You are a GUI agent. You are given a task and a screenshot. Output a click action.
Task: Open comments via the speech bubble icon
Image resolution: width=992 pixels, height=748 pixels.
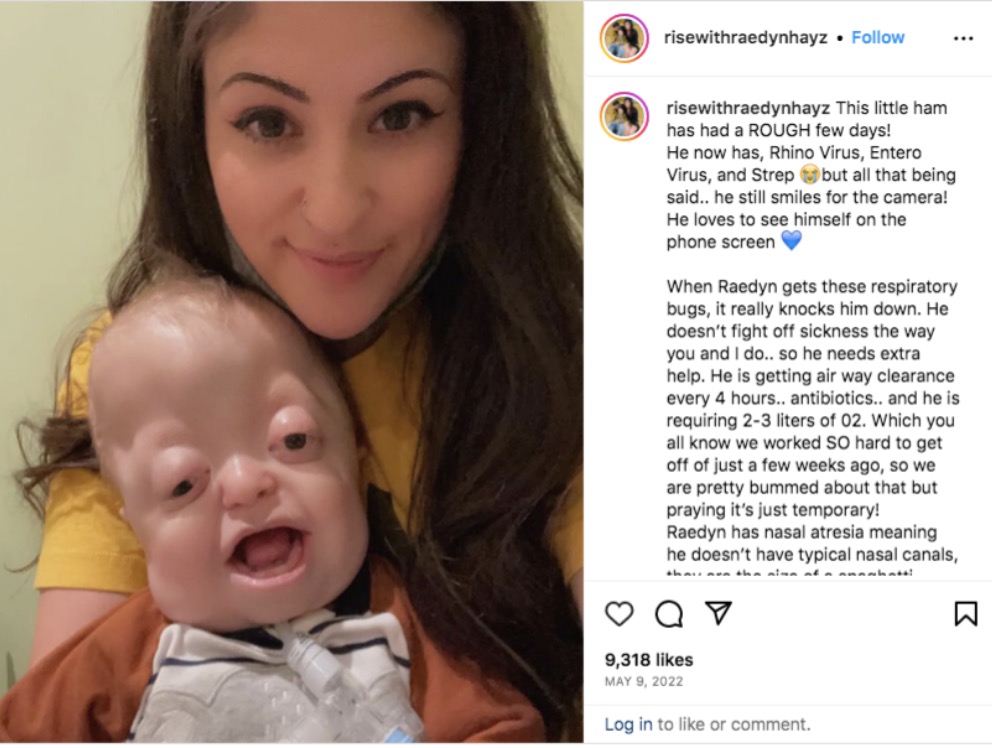pyautogui.click(x=669, y=614)
